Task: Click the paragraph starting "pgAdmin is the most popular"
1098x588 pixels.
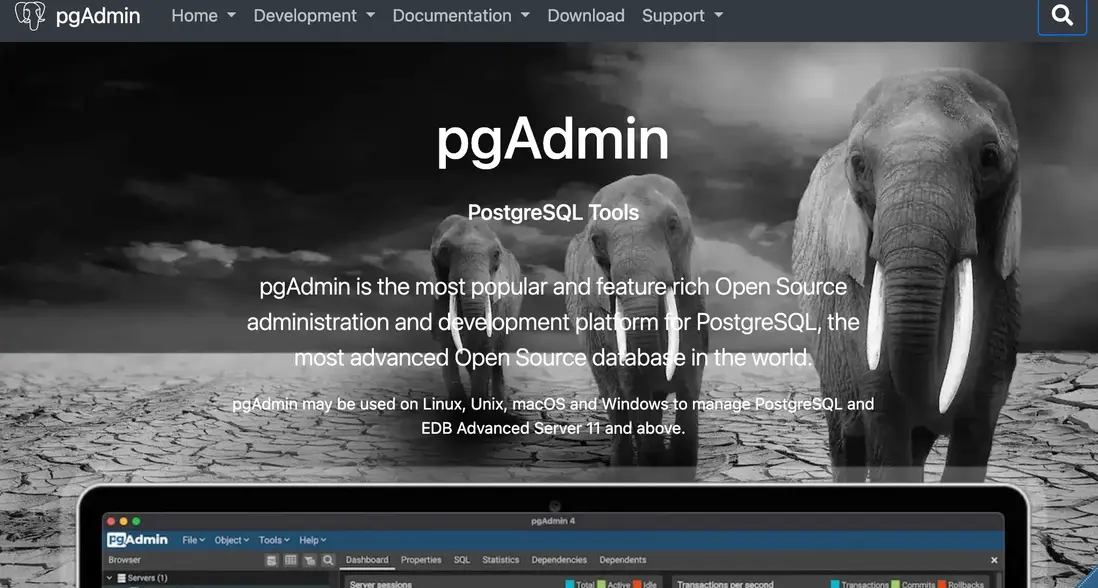Action: (553, 322)
